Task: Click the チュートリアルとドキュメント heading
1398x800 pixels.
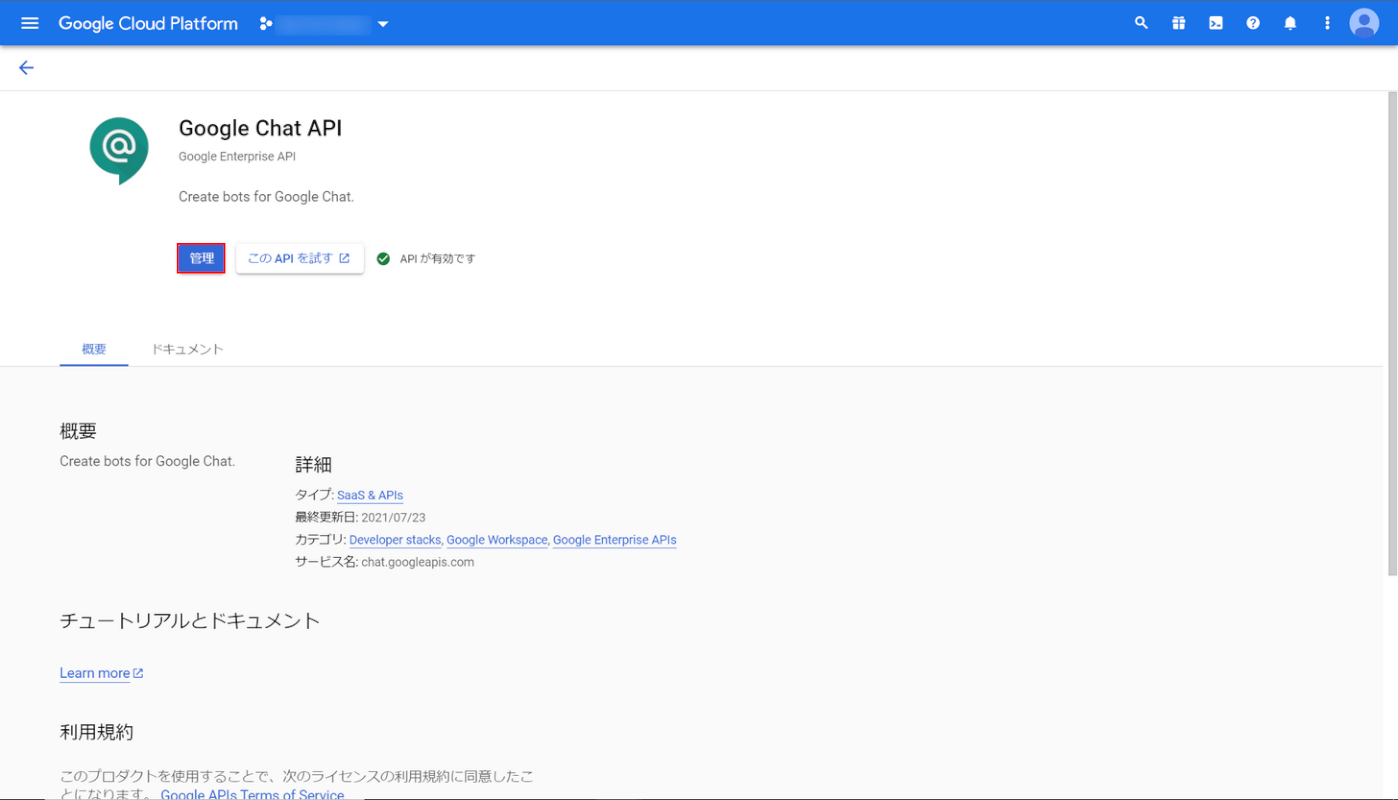Action: [x=190, y=620]
